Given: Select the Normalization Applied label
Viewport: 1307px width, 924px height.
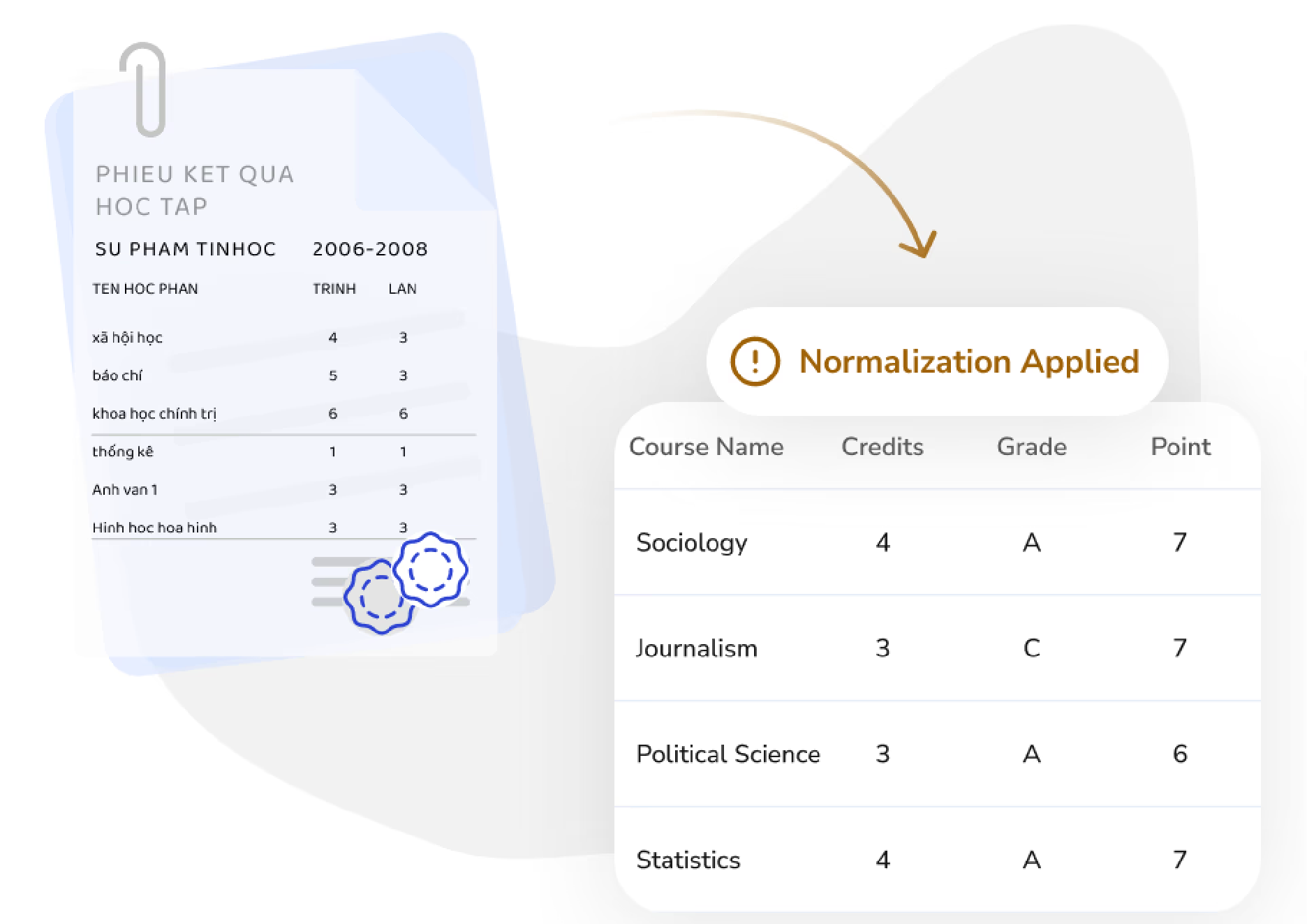Looking at the screenshot, I should [x=969, y=362].
